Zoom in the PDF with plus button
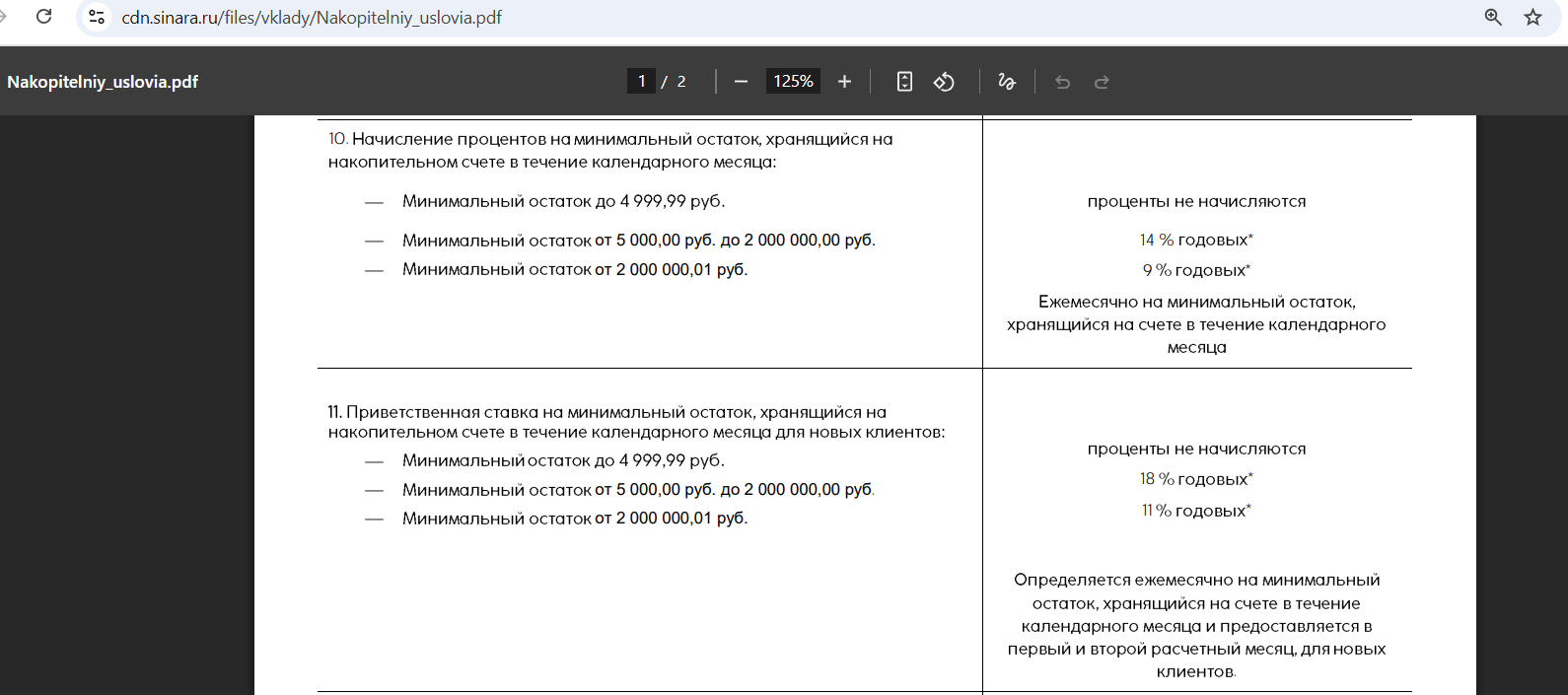This screenshot has height=695, width=1568. (x=844, y=82)
